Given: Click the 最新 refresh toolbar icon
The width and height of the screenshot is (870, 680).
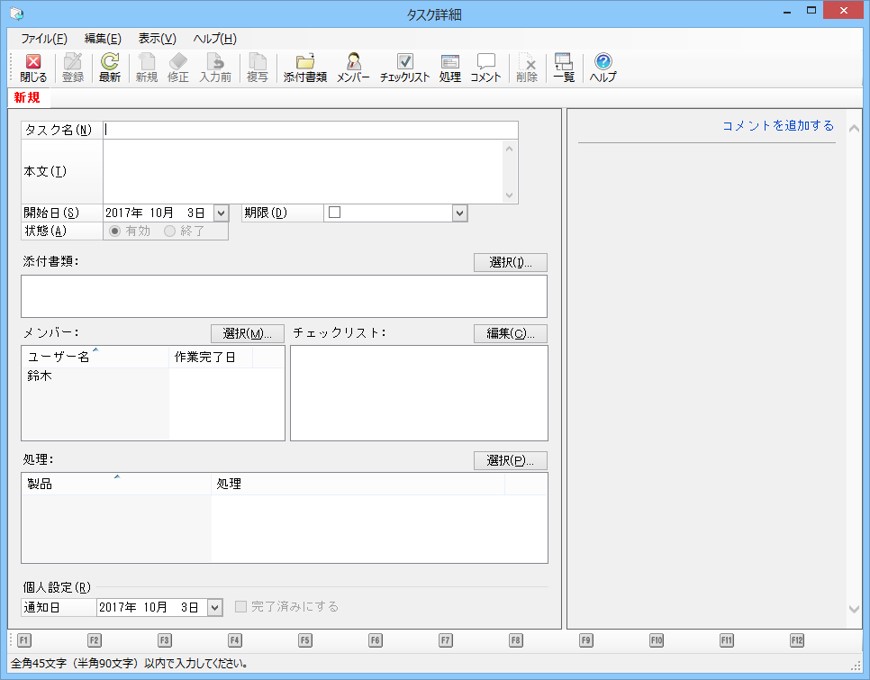Looking at the screenshot, I should [109, 68].
